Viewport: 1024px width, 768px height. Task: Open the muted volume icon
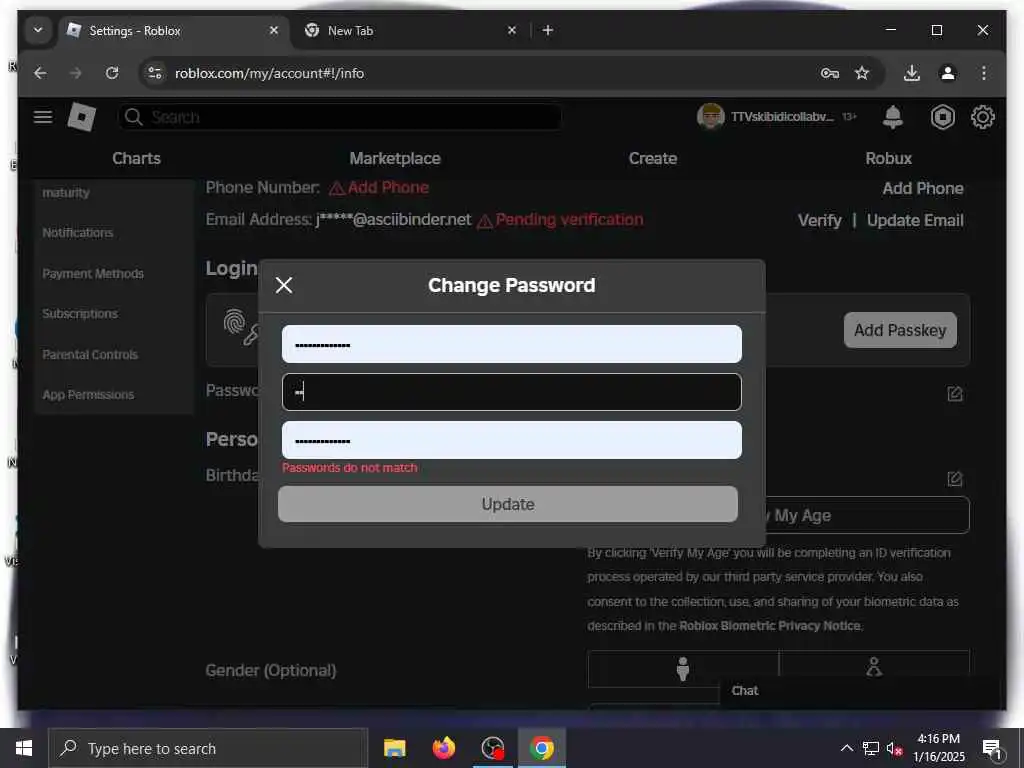(894, 748)
